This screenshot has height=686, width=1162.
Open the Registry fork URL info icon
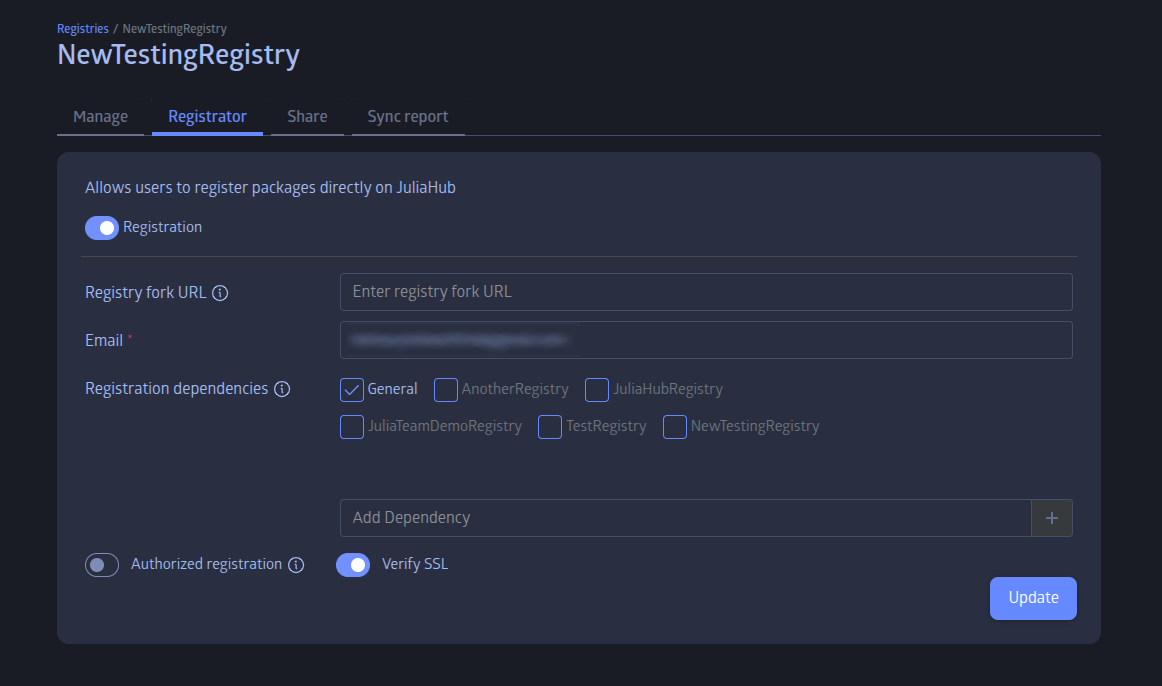[x=220, y=293]
